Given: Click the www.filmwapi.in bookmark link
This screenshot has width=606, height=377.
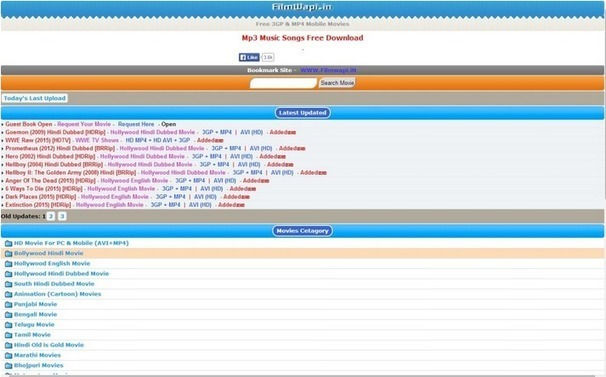Looking at the screenshot, I should pyautogui.click(x=328, y=70).
